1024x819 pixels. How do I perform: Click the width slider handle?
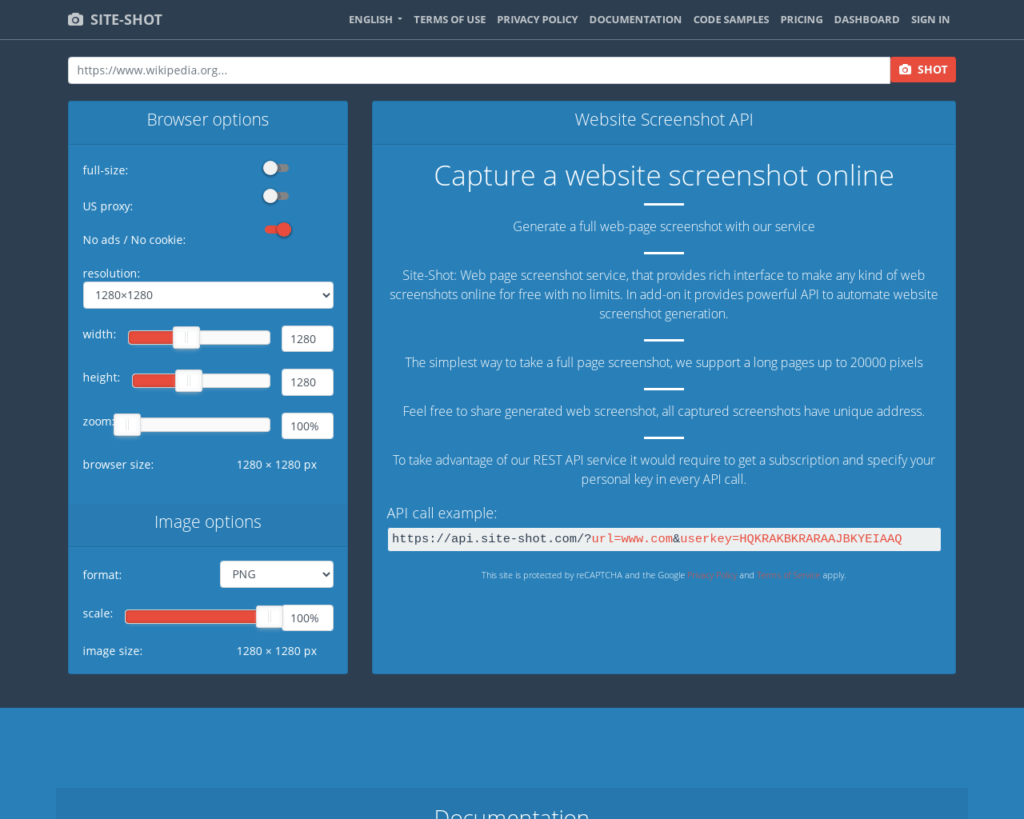tap(186, 338)
